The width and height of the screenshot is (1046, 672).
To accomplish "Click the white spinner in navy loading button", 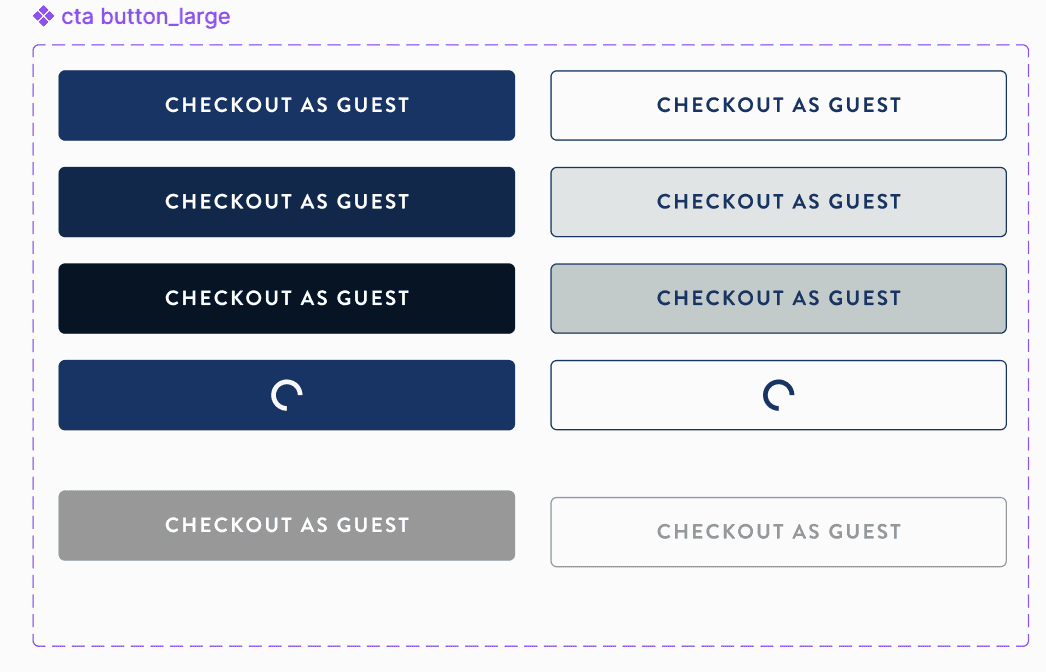I will click(x=287, y=396).
